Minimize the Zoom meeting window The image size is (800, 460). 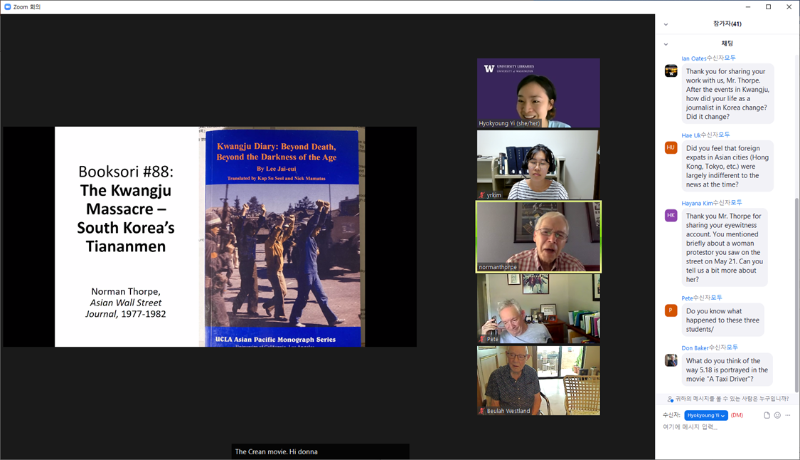[748, 7]
